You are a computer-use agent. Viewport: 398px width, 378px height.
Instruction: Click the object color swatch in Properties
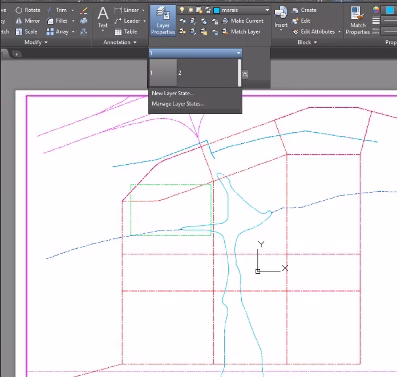390,10
